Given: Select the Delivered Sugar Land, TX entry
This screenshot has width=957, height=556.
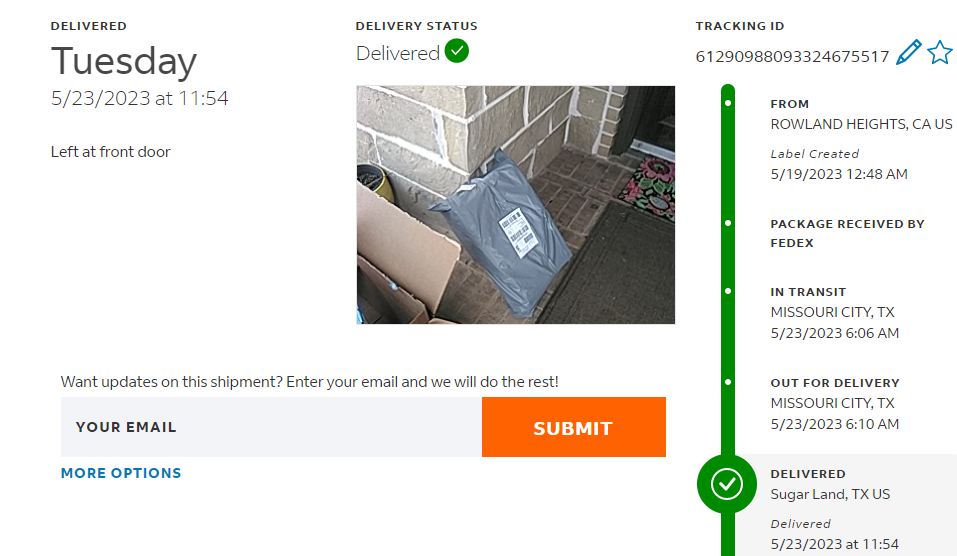Looking at the screenshot, I should tap(830, 494).
